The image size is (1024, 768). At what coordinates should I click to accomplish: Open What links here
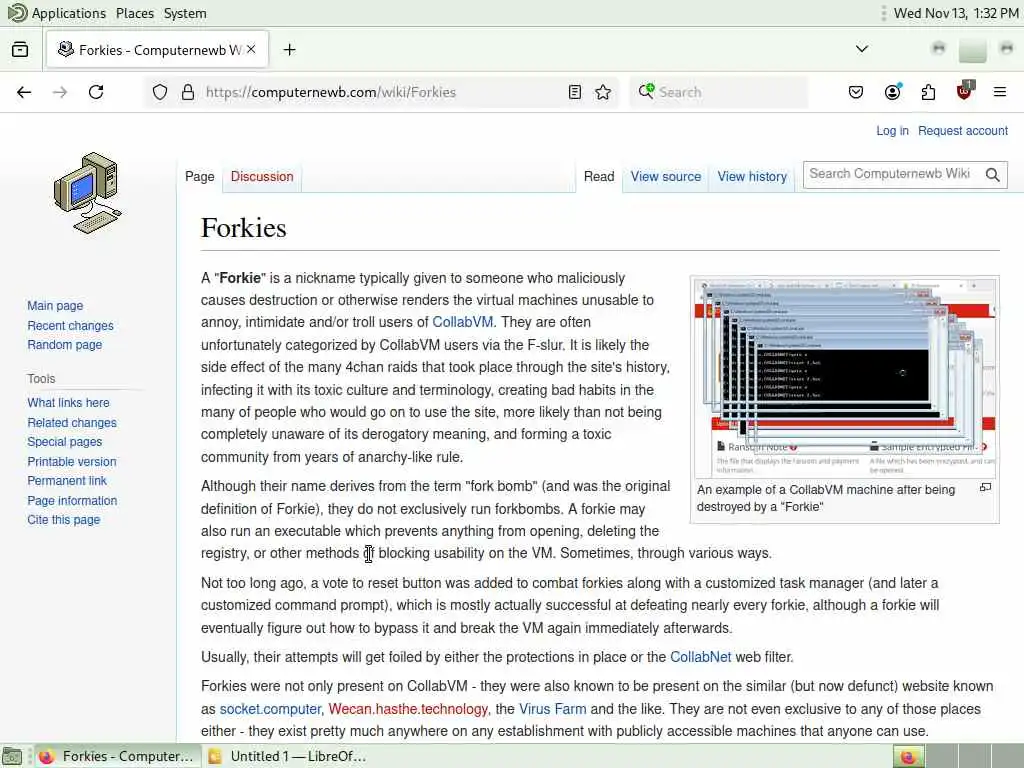click(x=68, y=402)
